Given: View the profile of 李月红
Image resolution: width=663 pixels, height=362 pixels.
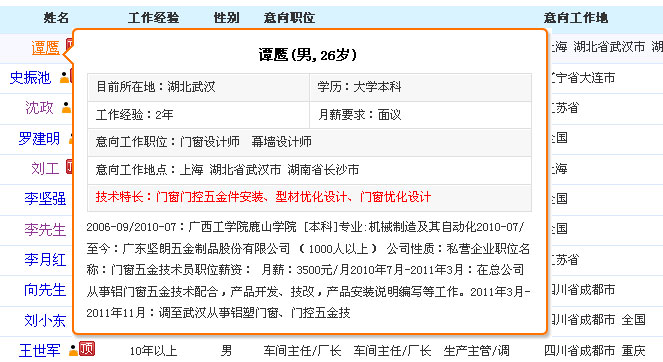Looking at the screenshot, I should 45,259.
